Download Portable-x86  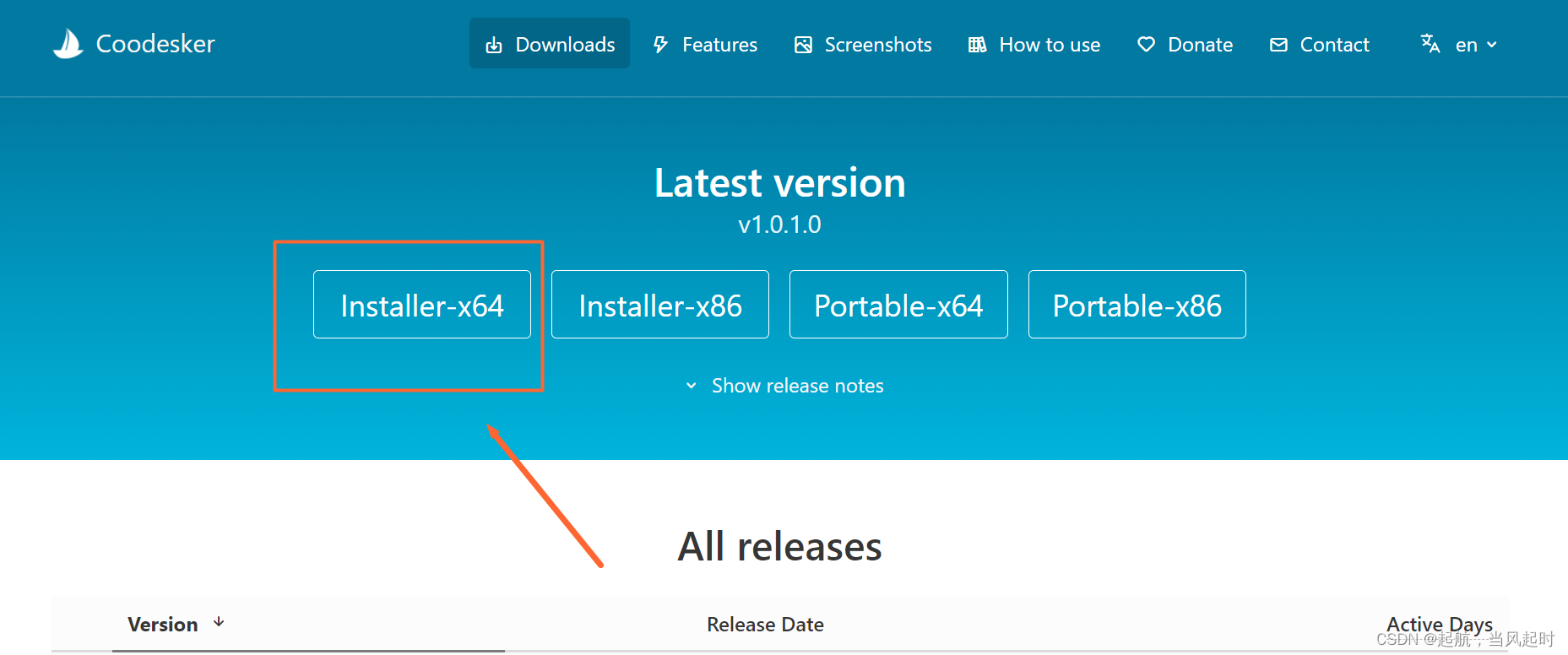(x=1137, y=305)
